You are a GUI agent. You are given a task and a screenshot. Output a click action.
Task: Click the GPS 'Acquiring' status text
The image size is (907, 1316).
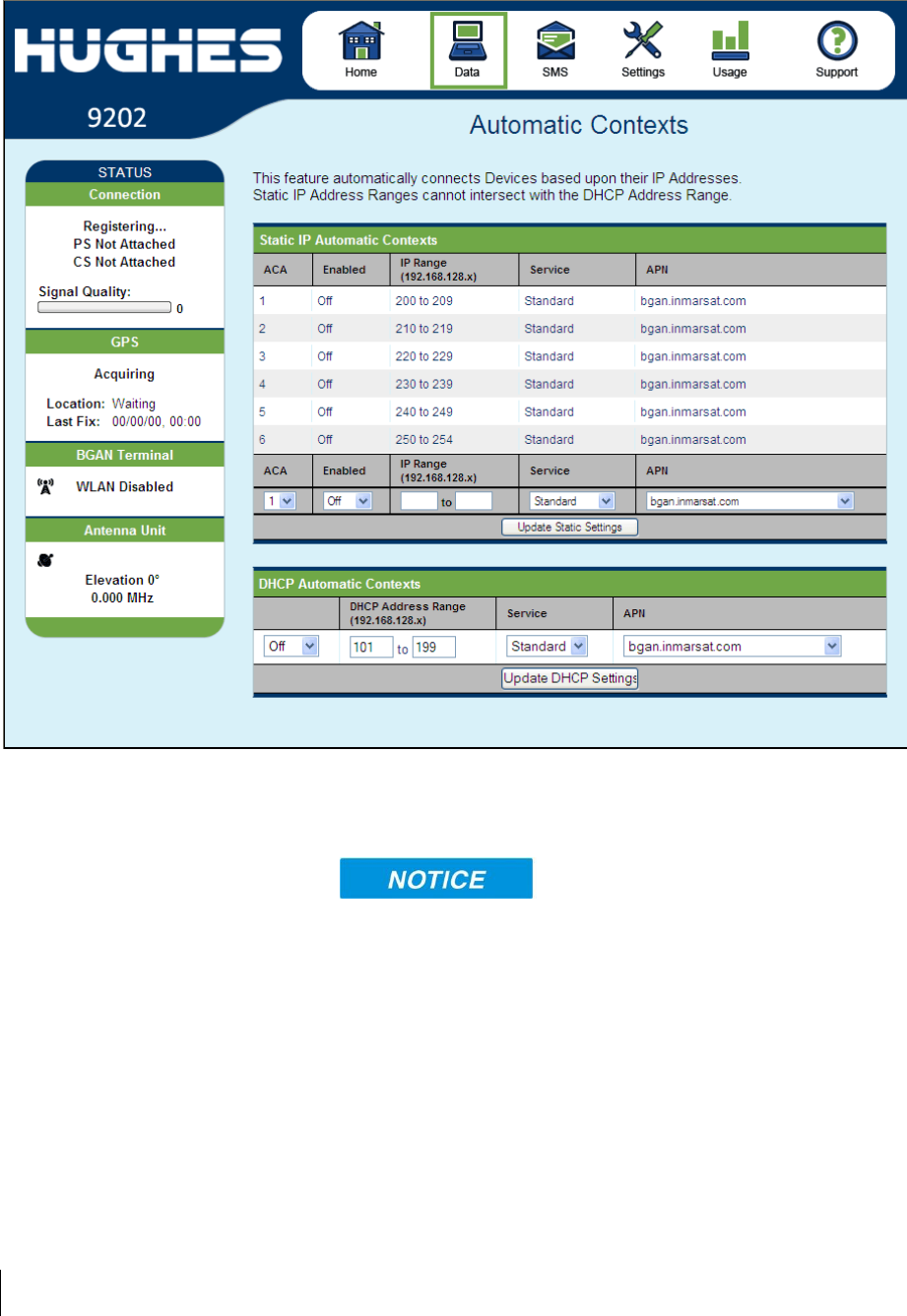click(x=124, y=374)
